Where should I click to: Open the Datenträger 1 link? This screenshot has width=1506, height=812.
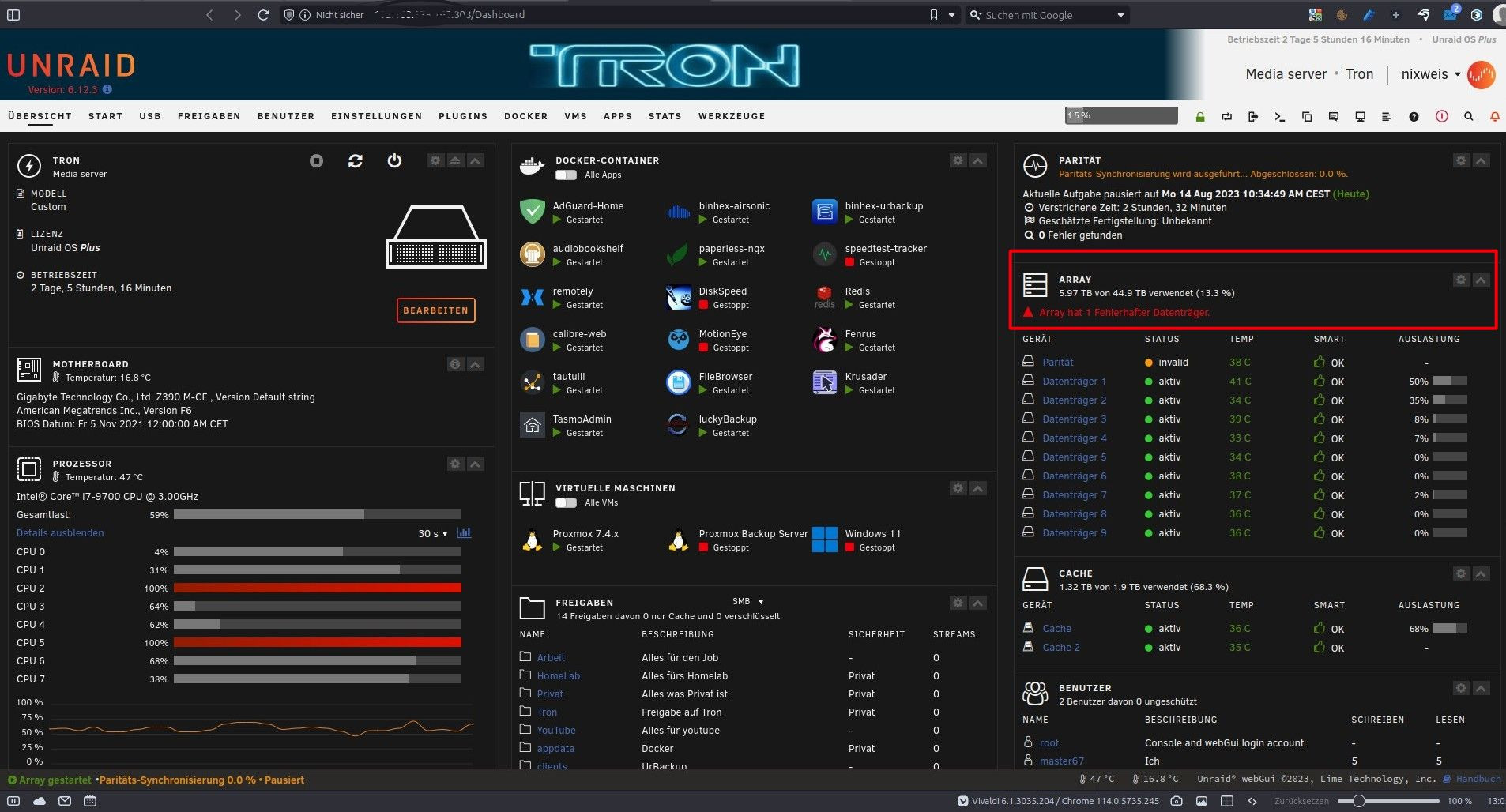[1074, 382]
